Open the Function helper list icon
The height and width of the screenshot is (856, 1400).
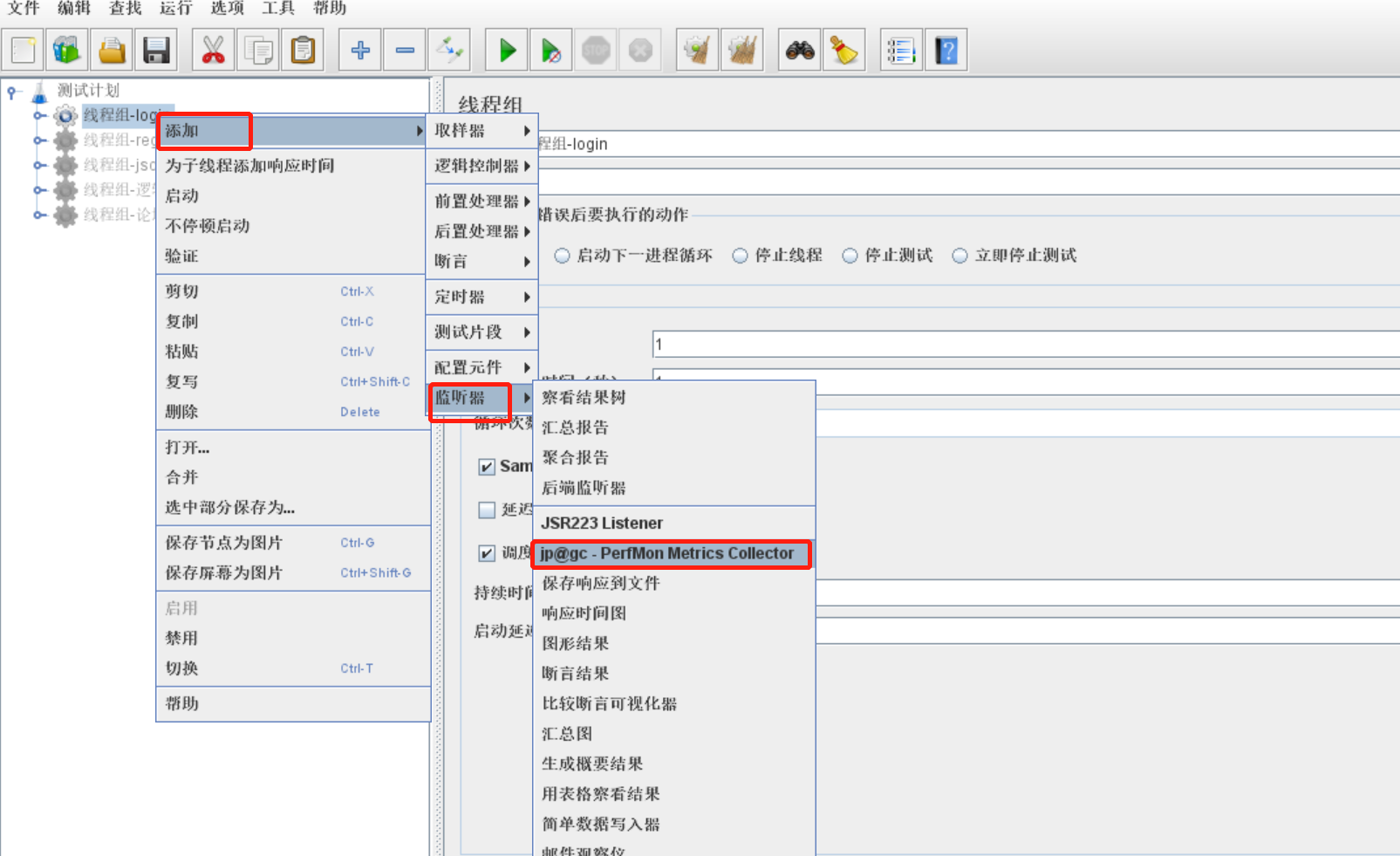[901, 50]
